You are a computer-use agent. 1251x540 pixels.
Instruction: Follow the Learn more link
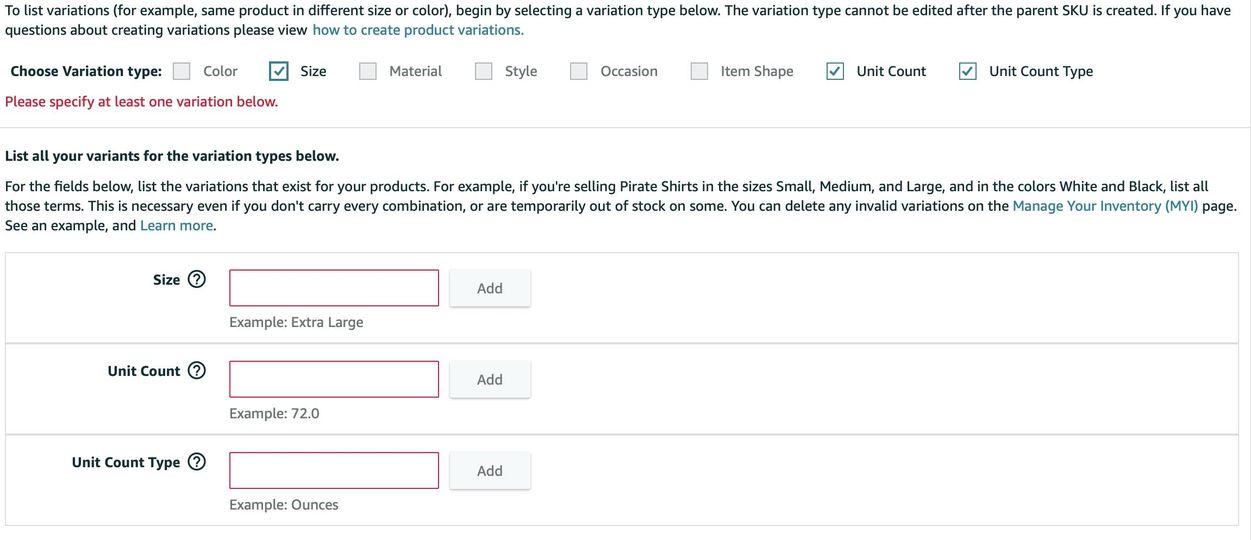coord(176,226)
